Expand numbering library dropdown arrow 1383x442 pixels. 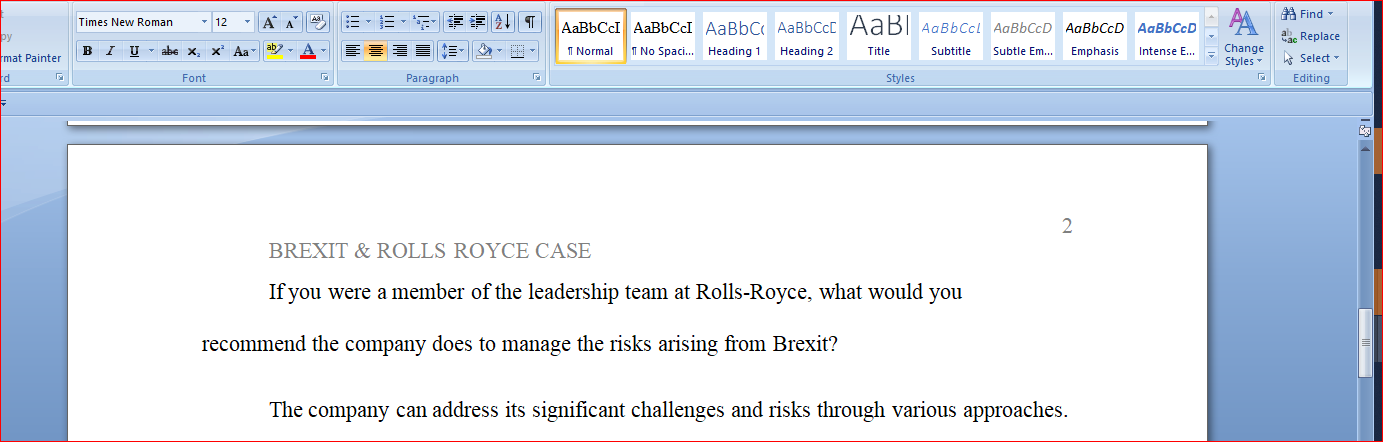point(403,22)
